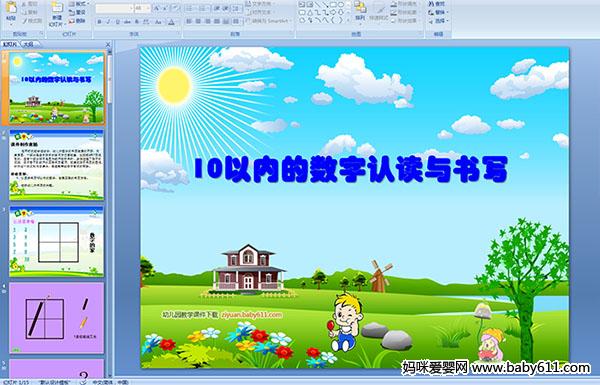Image resolution: width=600 pixels, height=385 pixels.
Task: Open the Replace dropdown
Action: [439, 12]
